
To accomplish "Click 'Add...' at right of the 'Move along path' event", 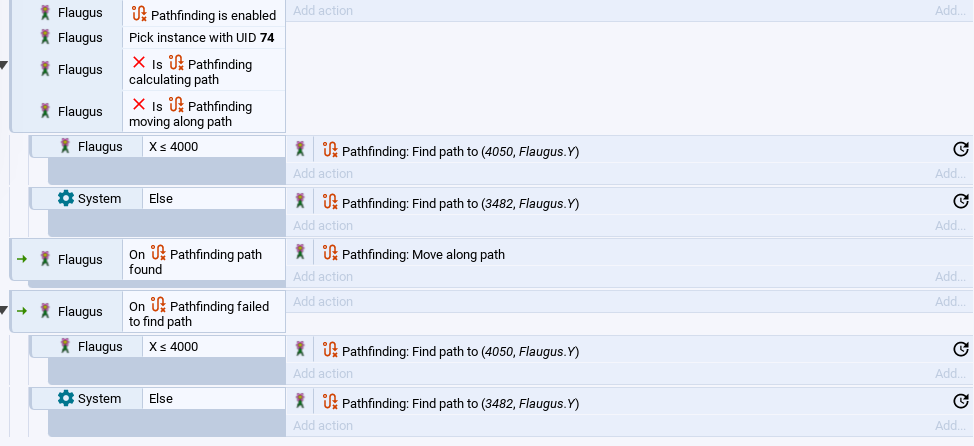I will coord(950,276).
